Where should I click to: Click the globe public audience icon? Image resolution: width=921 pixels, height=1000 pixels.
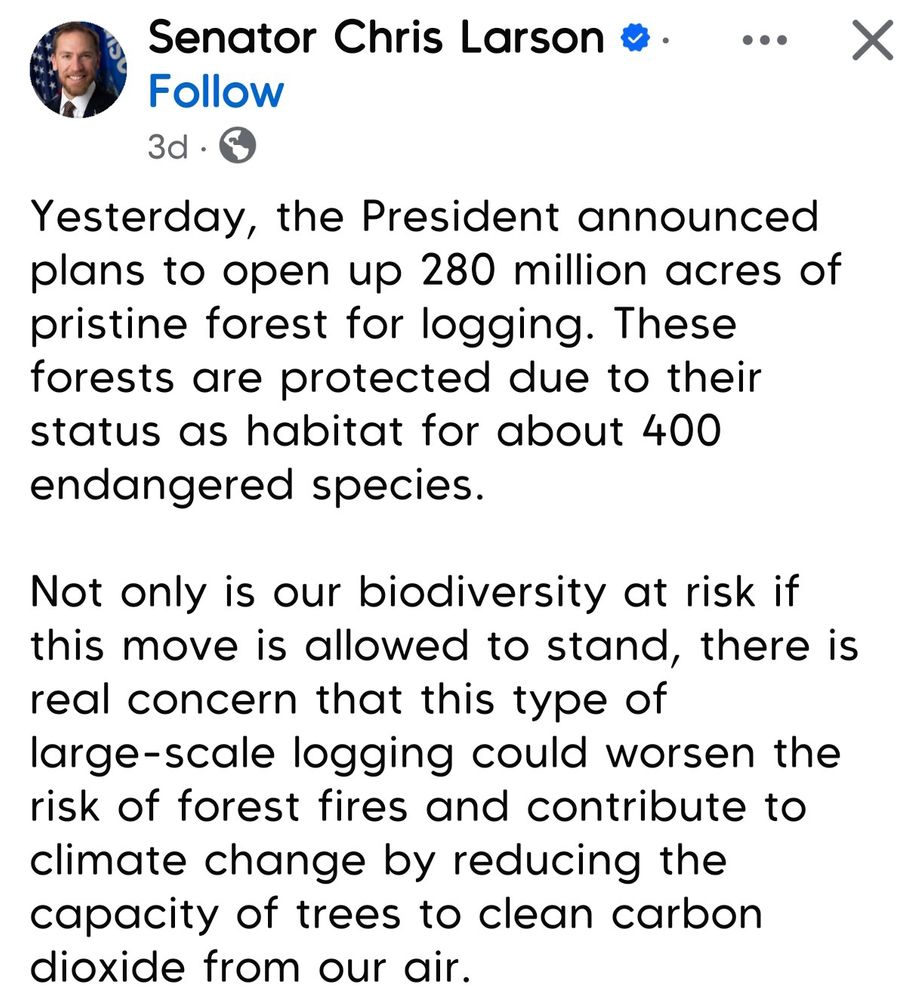[237, 146]
